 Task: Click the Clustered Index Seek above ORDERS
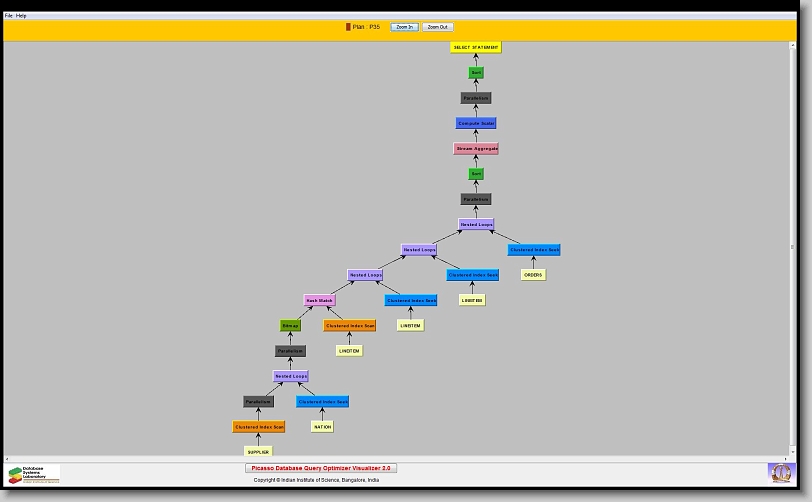click(x=533, y=250)
